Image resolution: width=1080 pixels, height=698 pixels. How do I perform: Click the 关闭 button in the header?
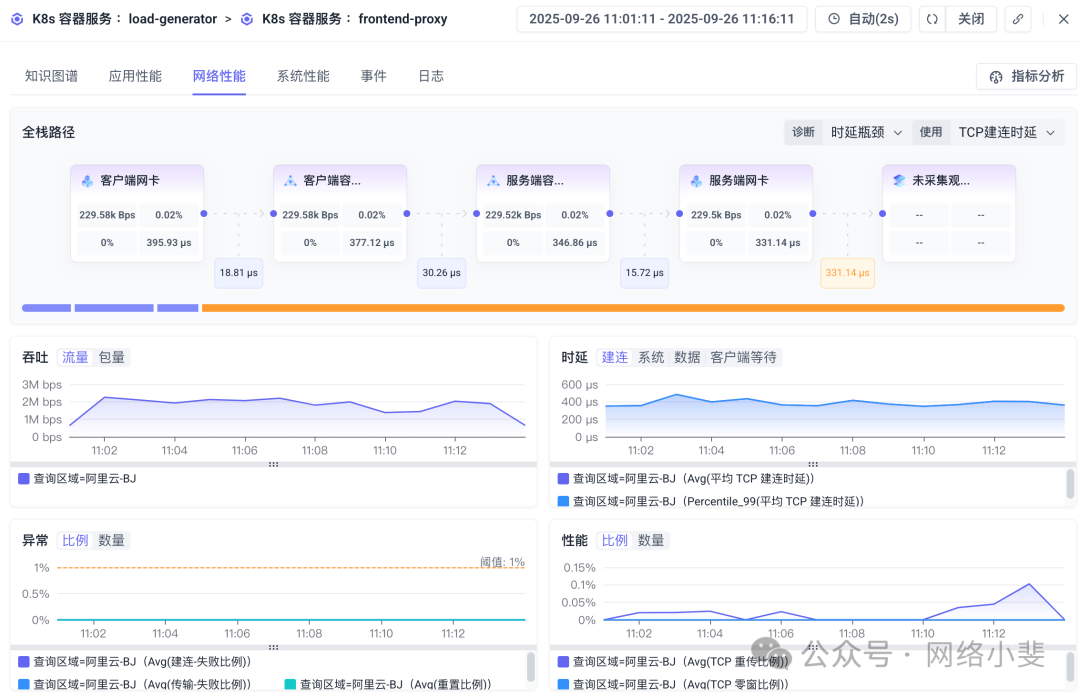(x=971, y=18)
